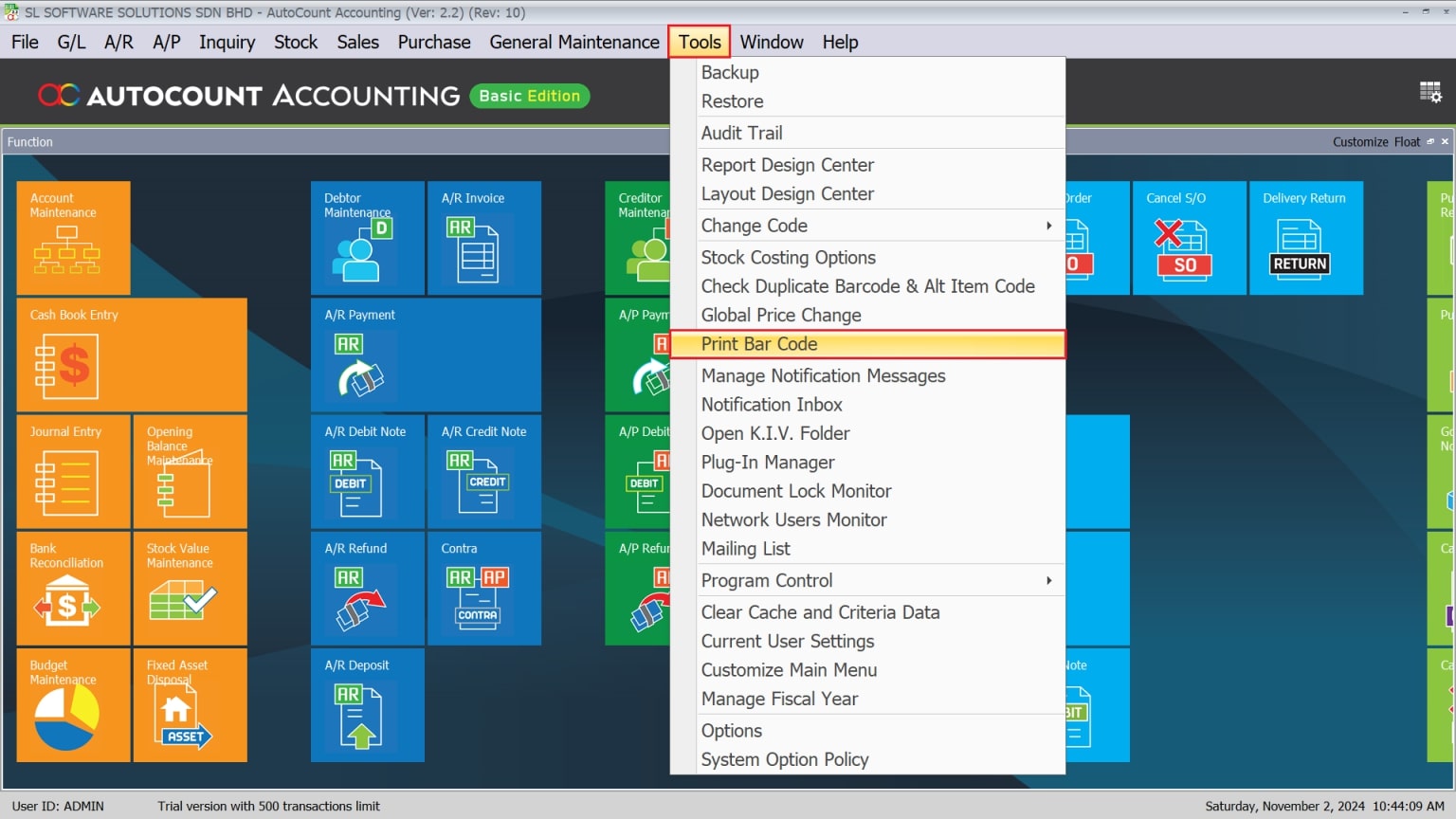
Task: Open A/R Deposit
Action: [367, 705]
